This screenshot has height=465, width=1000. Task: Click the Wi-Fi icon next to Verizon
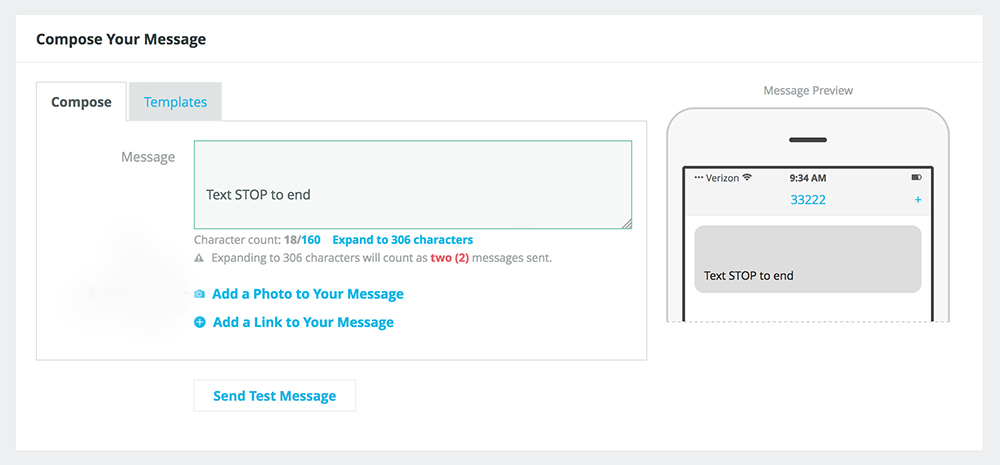(x=747, y=177)
